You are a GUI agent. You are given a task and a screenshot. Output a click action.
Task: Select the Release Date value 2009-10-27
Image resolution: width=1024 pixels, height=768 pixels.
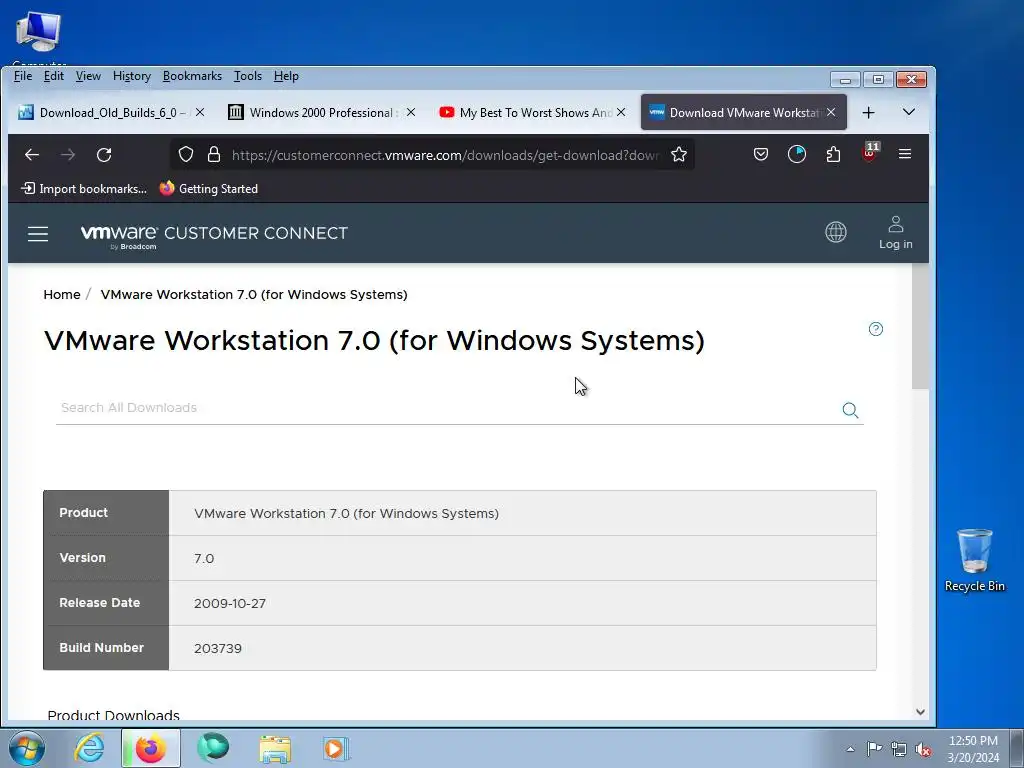230,603
